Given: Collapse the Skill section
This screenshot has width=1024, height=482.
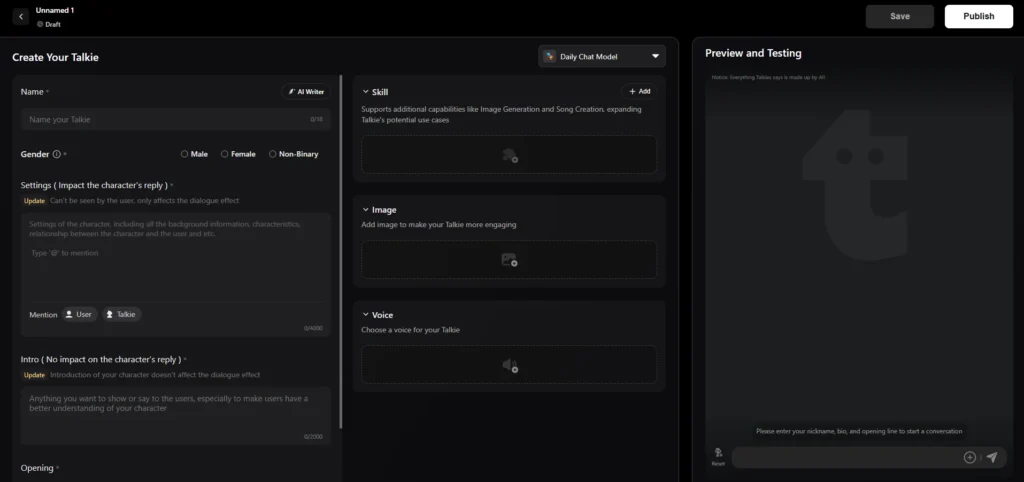Looking at the screenshot, I should (366, 92).
